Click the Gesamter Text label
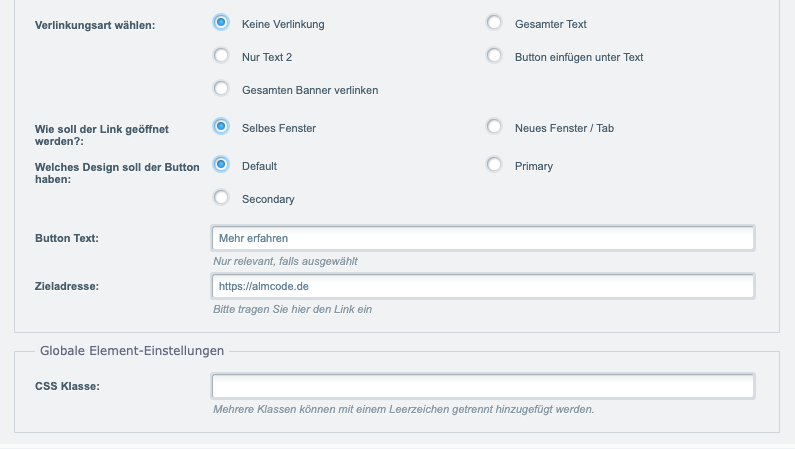The height and width of the screenshot is (449, 795). (551, 24)
